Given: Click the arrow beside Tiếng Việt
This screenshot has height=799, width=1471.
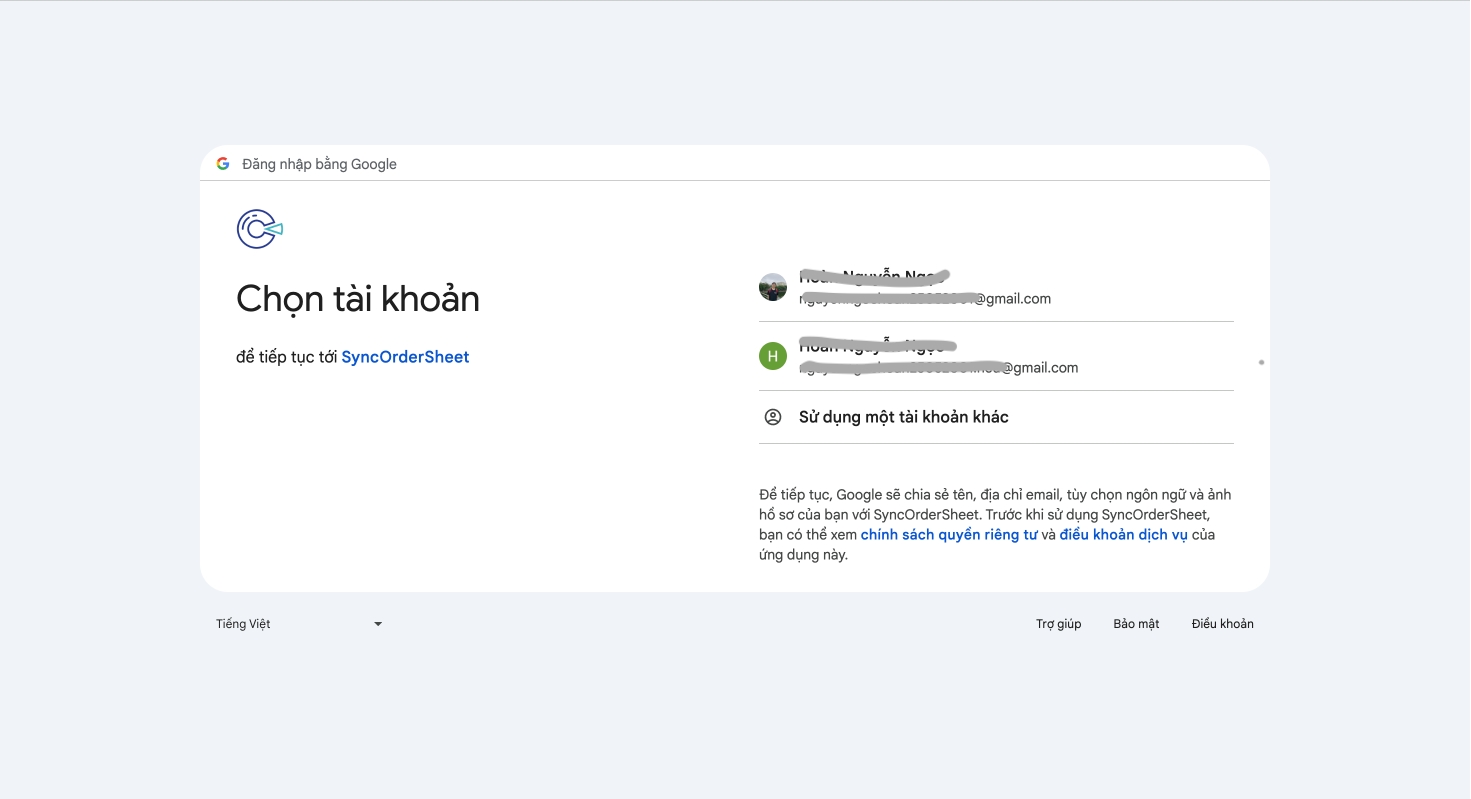Looking at the screenshot, I should click(378, 624).
